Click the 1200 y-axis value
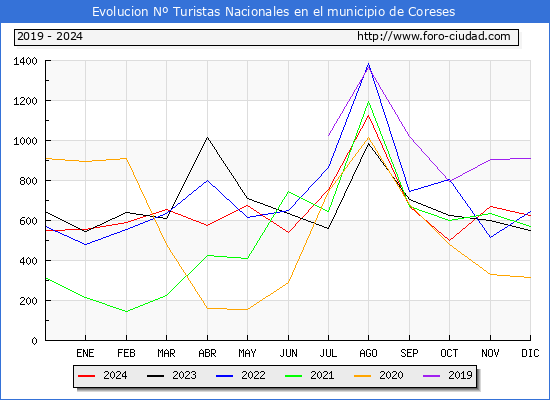 [25, 101]
